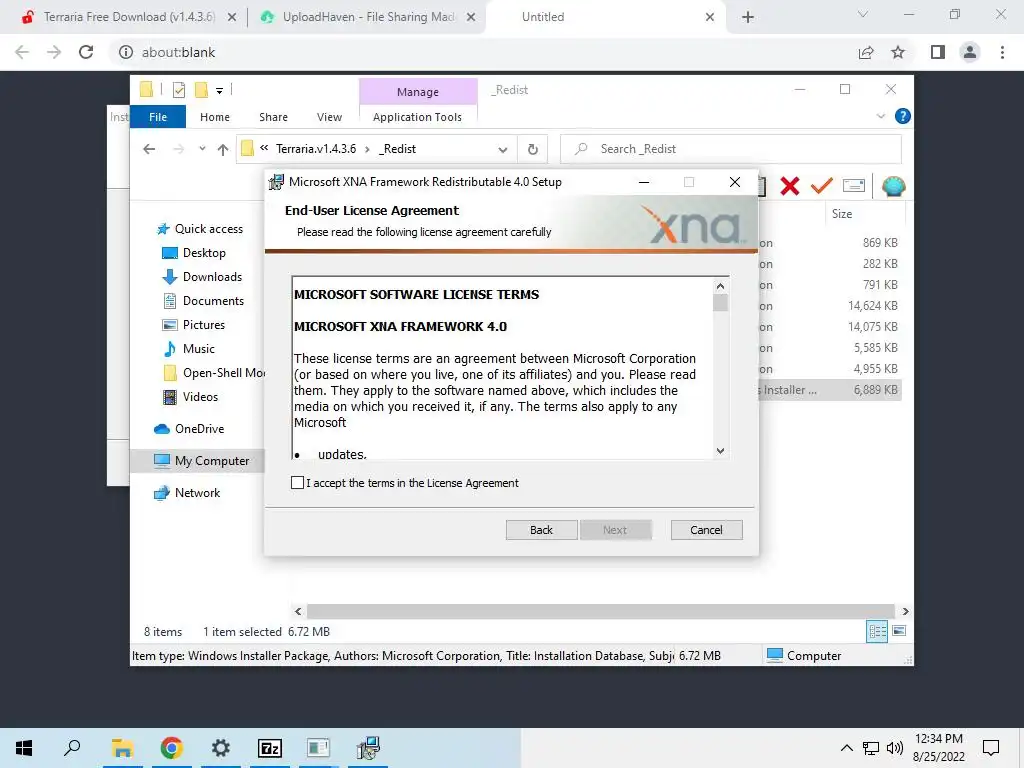The image size is (1024, 768).
Task: Open Downloads in navigation pane
Action: click(x=212, y=277)
